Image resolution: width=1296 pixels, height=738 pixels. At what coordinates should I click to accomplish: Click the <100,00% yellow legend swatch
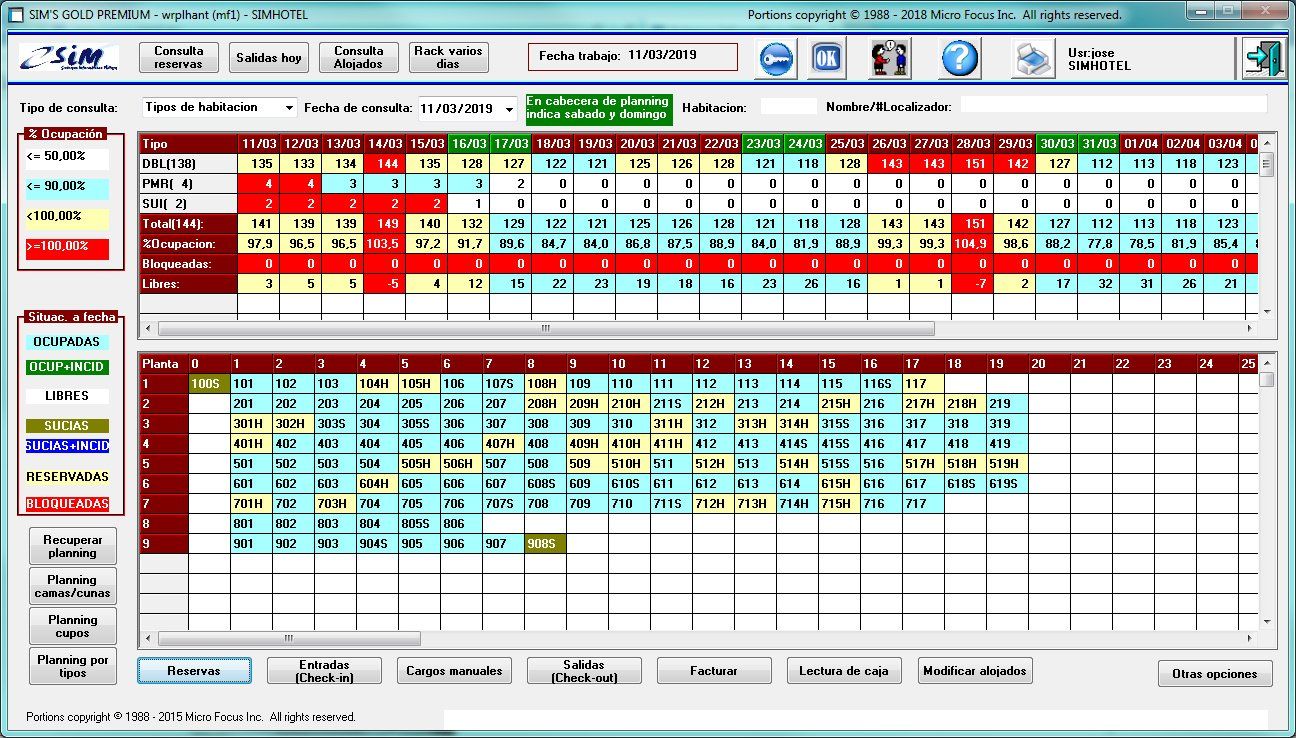click(x=68, y=217)
